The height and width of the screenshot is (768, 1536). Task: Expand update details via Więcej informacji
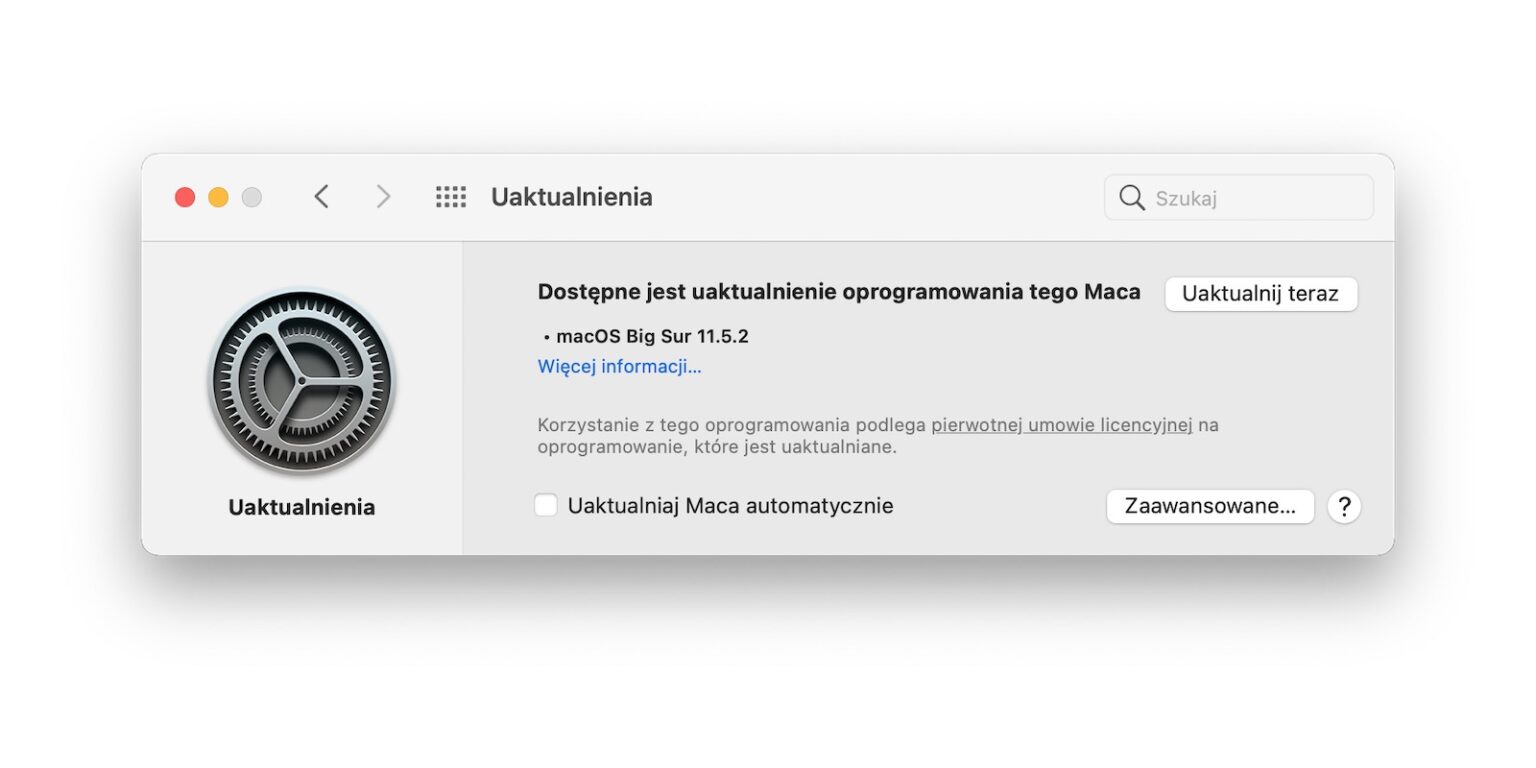(x=619, y=366)
